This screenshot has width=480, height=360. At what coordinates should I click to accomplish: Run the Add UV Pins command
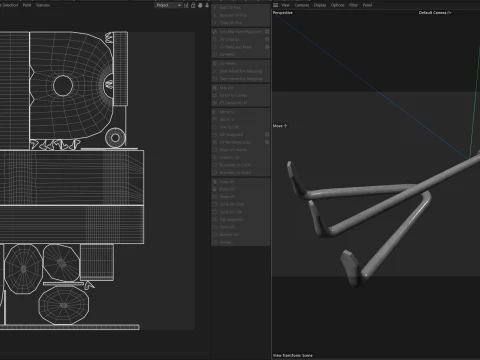coord(240,7)
